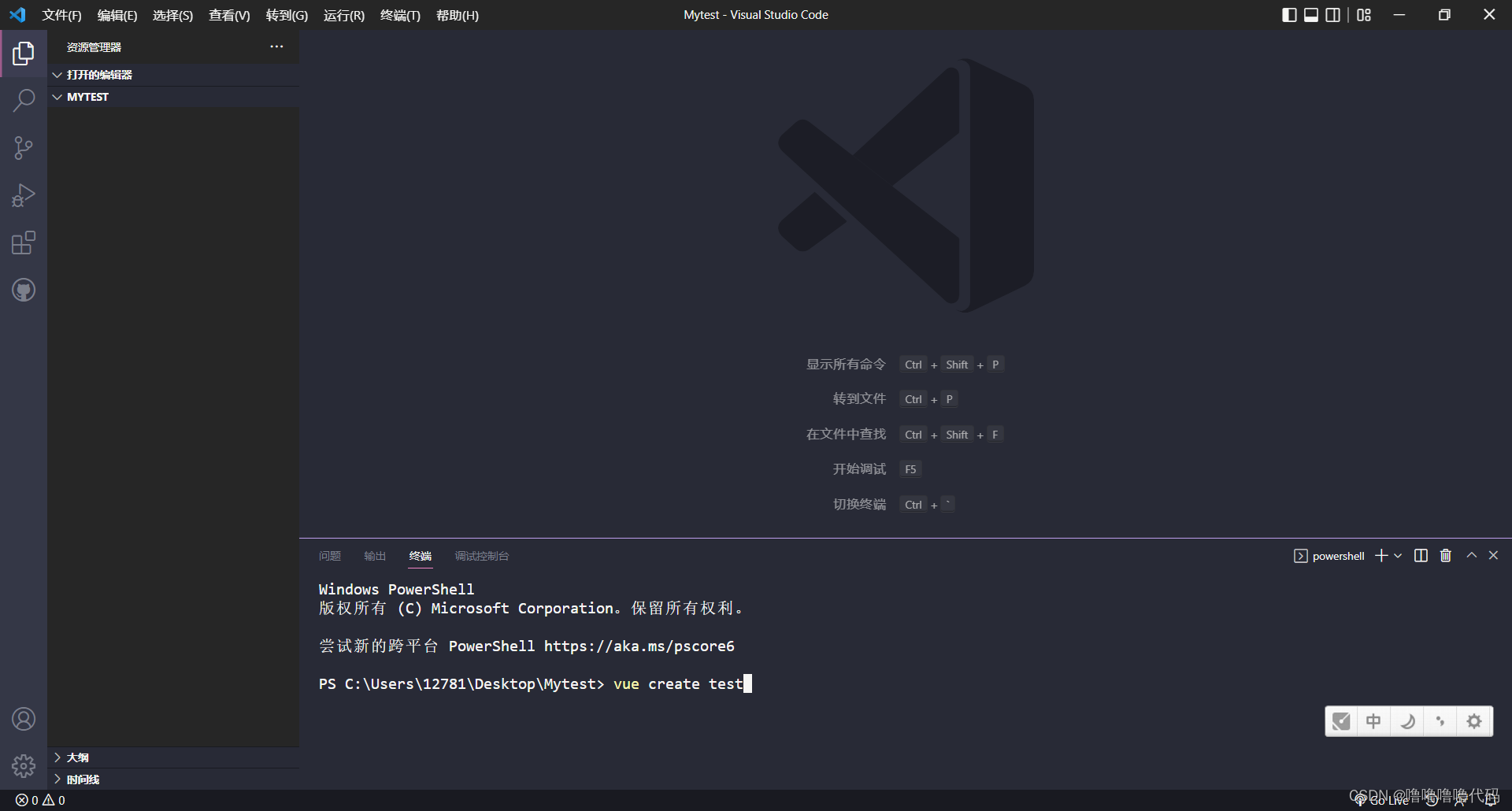The image size is (1512, 811).
Task: Customize layout icon in the title bar
Action: 1364,15
